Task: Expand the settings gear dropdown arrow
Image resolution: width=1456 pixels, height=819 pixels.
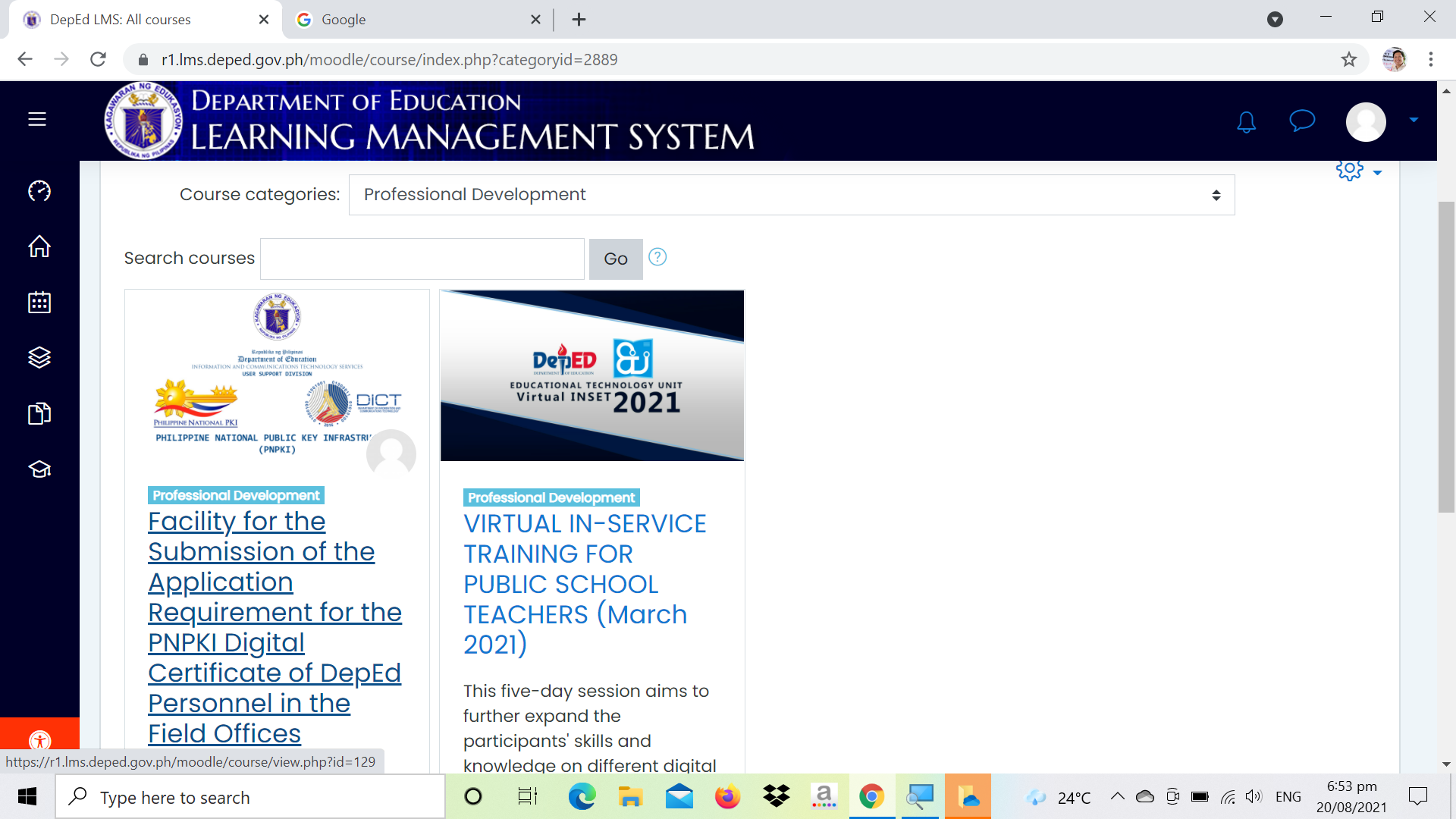Action: (x=1377, y=172)
